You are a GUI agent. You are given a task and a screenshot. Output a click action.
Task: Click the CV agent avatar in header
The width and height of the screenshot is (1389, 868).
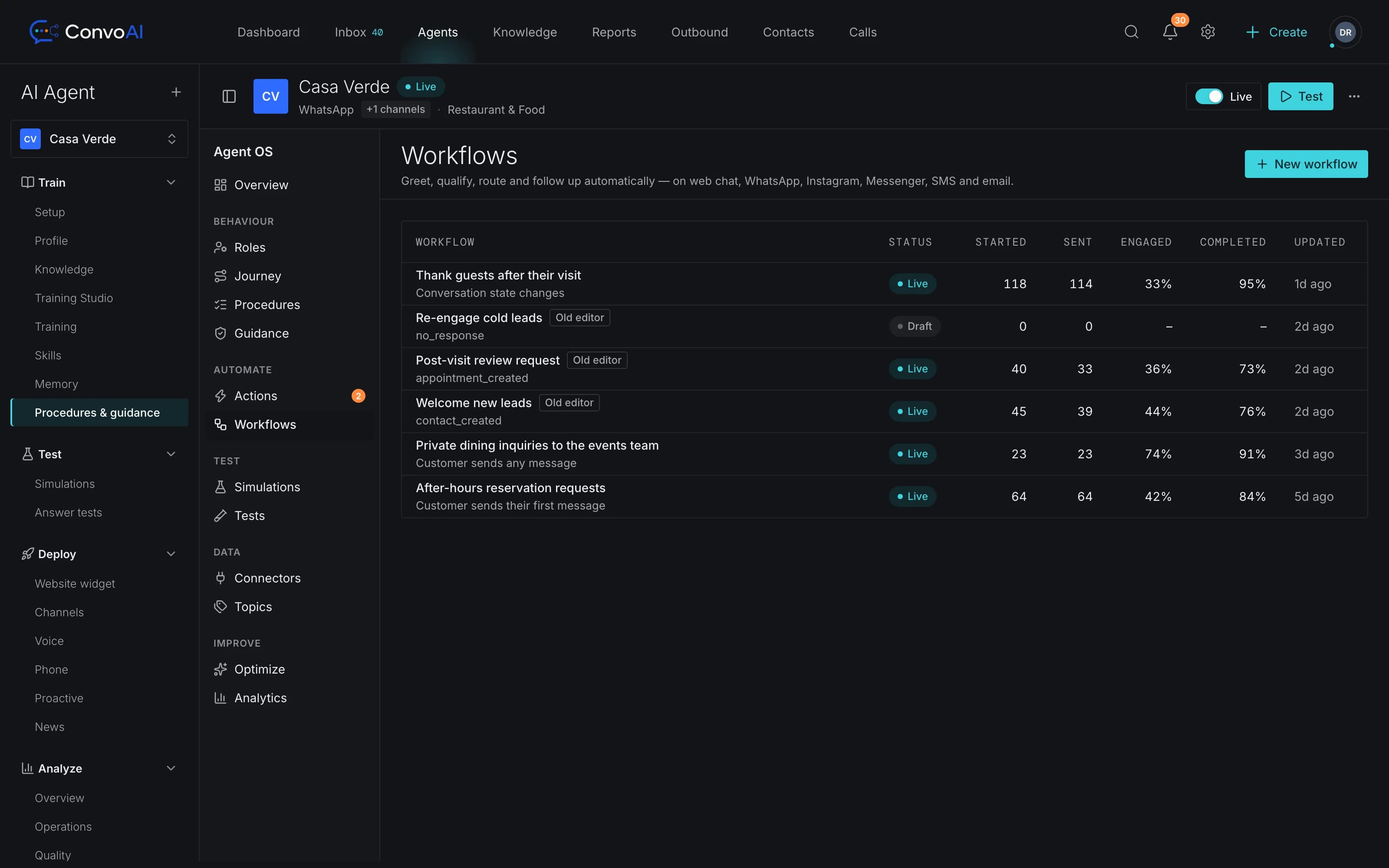[270, 96]
